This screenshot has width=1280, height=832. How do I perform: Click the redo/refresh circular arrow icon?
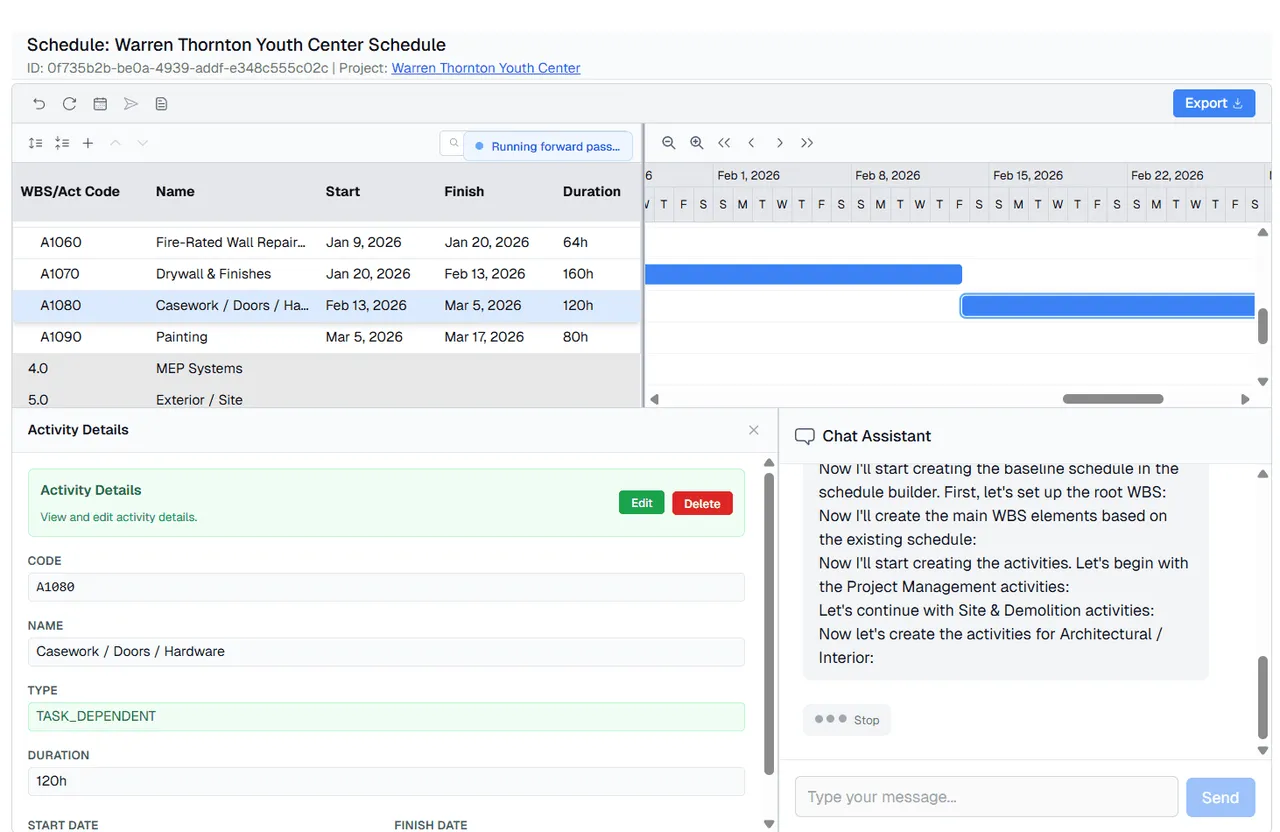[69, 103]
